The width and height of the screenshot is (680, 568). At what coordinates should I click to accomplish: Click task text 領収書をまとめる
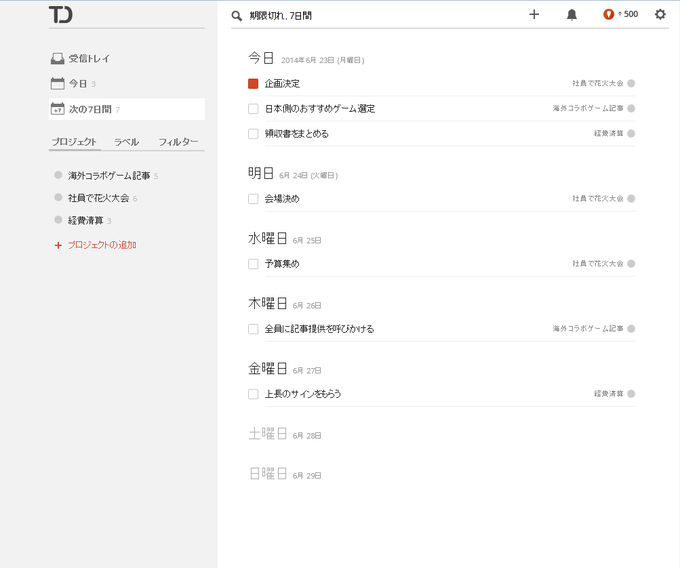(297, 134)
